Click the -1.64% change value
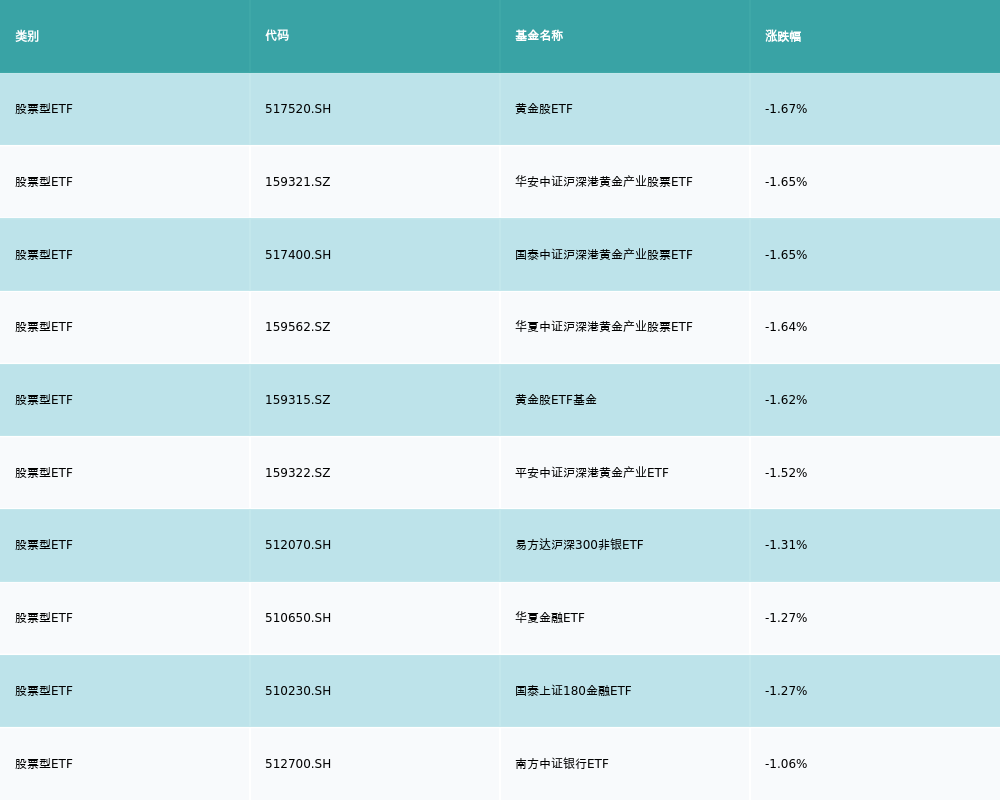 (786, 327)
